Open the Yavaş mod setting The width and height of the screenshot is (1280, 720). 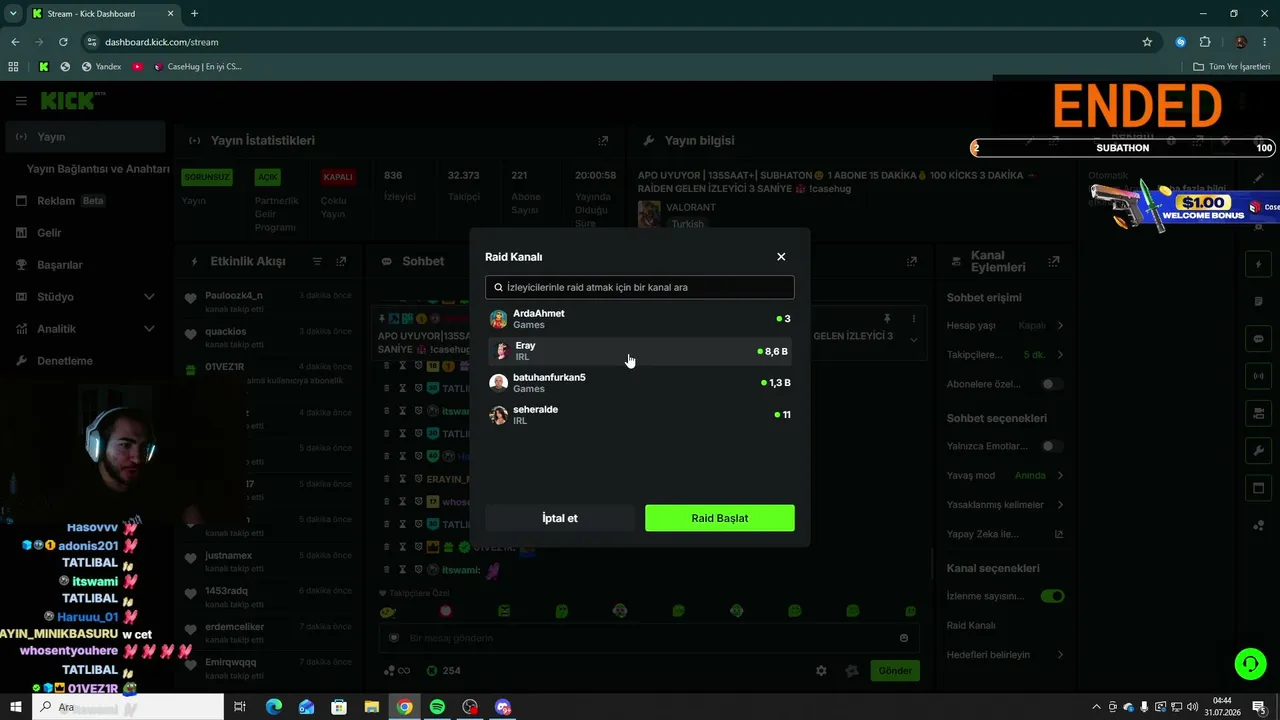(x=1005, y=476)
